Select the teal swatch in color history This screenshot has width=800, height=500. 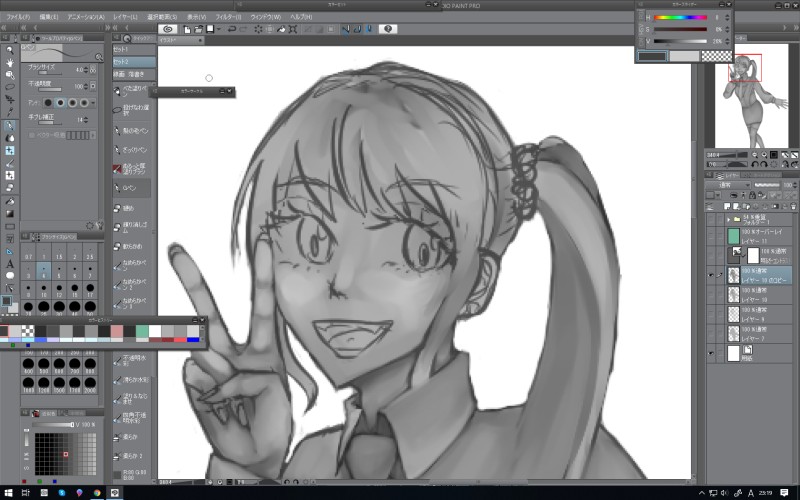(142, 331)
